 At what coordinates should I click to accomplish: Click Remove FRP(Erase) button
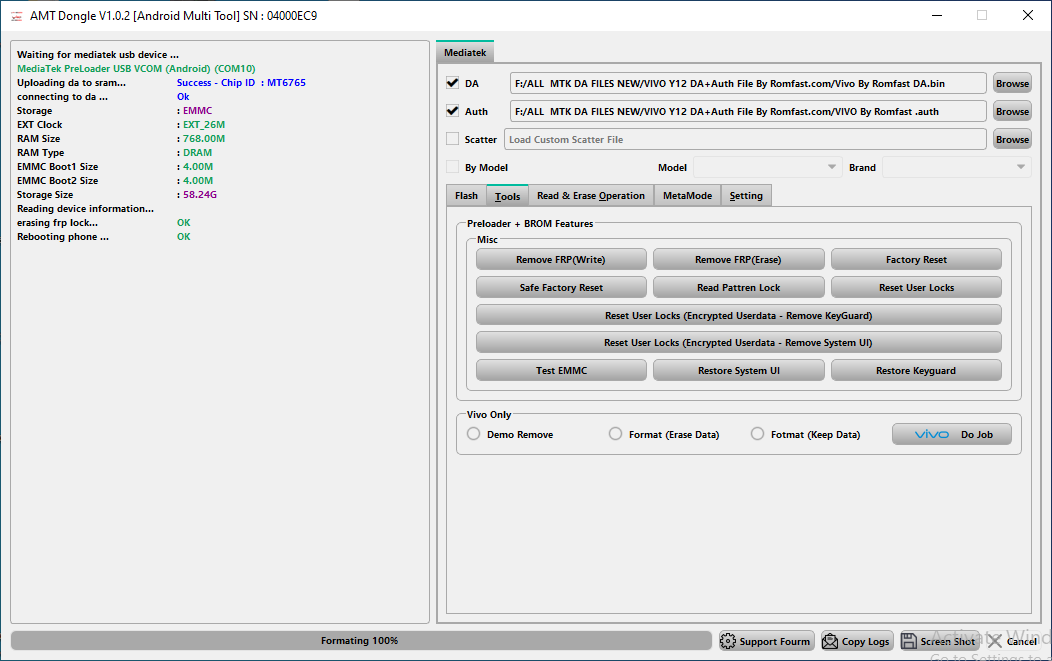point(738,260)
